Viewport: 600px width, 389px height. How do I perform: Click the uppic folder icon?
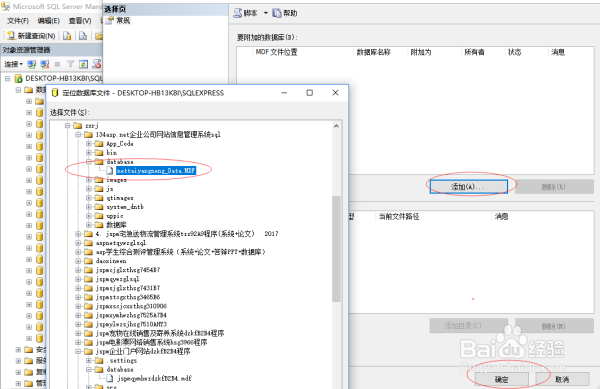click(99, 216)
